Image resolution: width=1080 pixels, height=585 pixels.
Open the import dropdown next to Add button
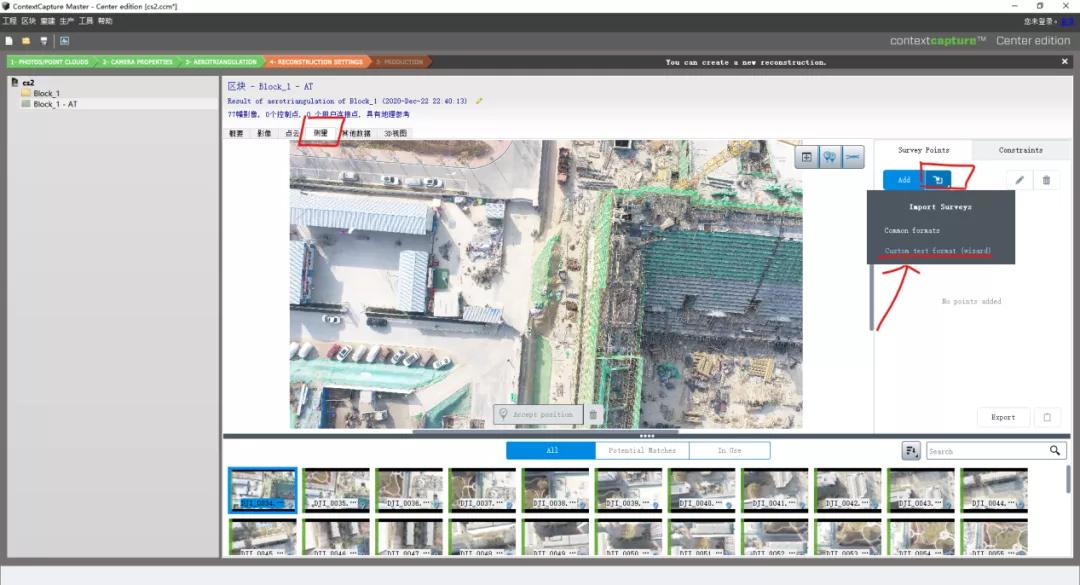tap(937, 179)
